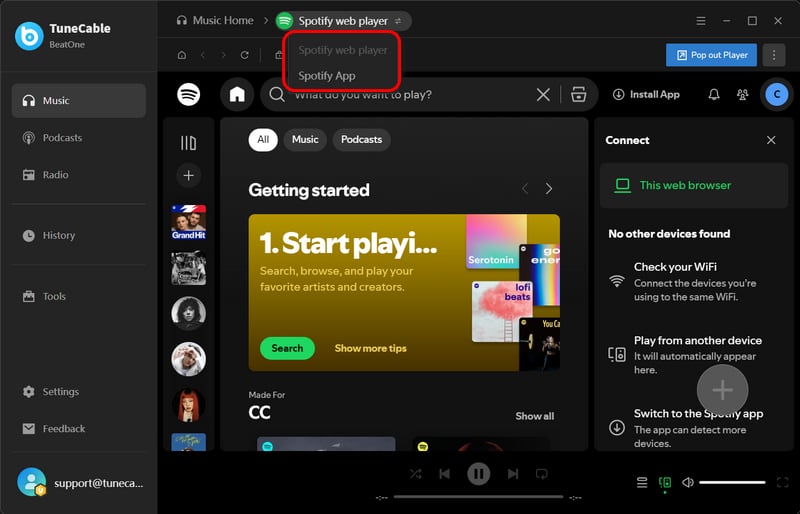Clear the search field with X

point(543,94)
